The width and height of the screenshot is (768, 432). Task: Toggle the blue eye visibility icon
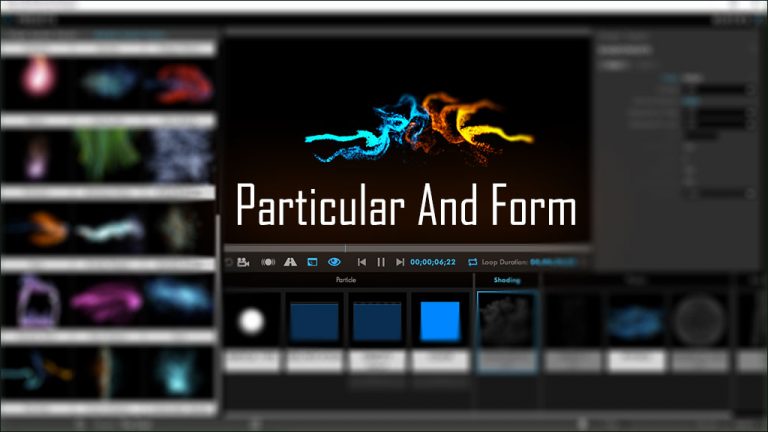pyautogui.click(x=334, y=262)
